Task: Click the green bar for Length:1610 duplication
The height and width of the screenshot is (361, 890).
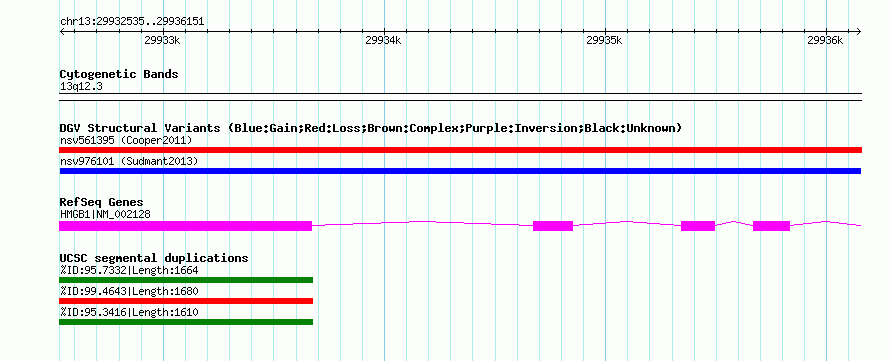Action: pos(186,322)
